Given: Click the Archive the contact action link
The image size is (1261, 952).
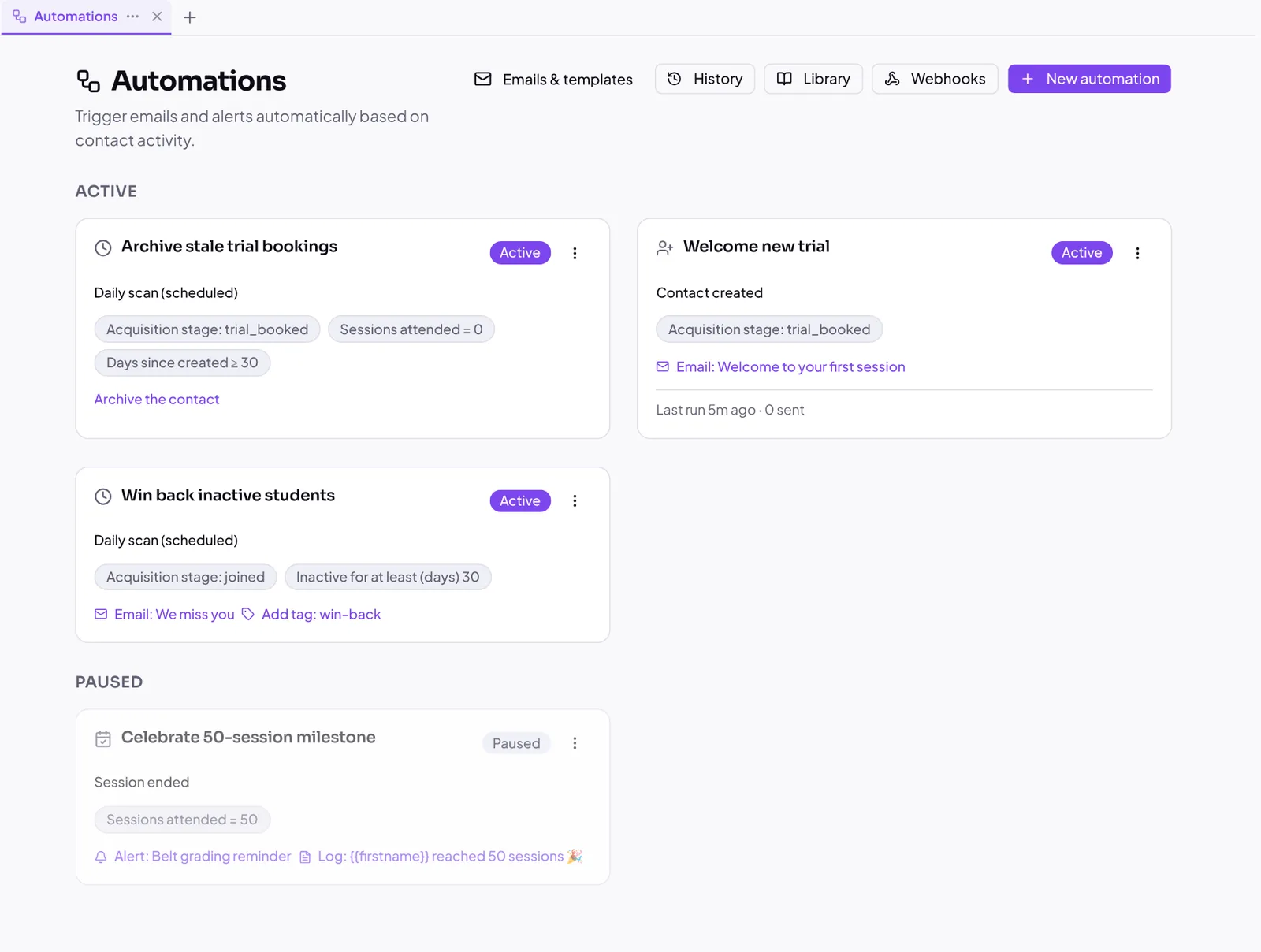Looking at the screenshot, I should [157, 400].
